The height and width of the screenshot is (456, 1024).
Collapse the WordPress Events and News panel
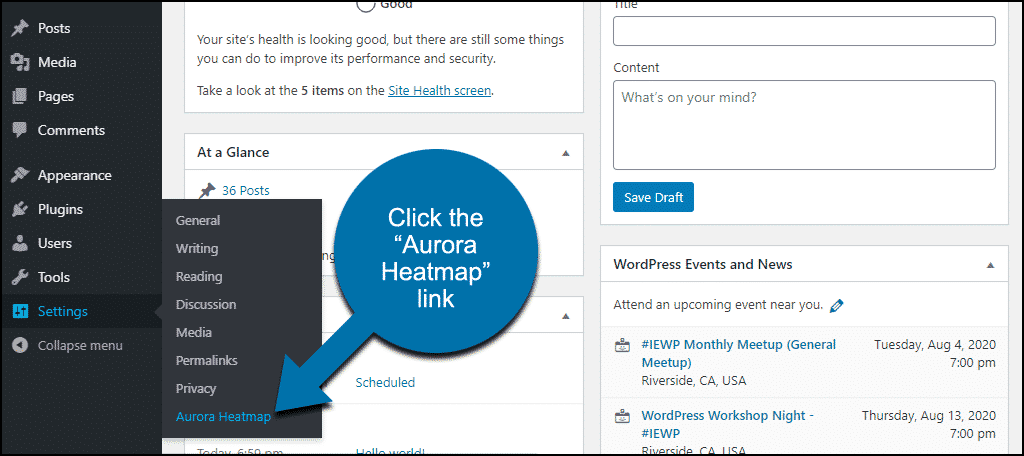[x=990, y=265]
